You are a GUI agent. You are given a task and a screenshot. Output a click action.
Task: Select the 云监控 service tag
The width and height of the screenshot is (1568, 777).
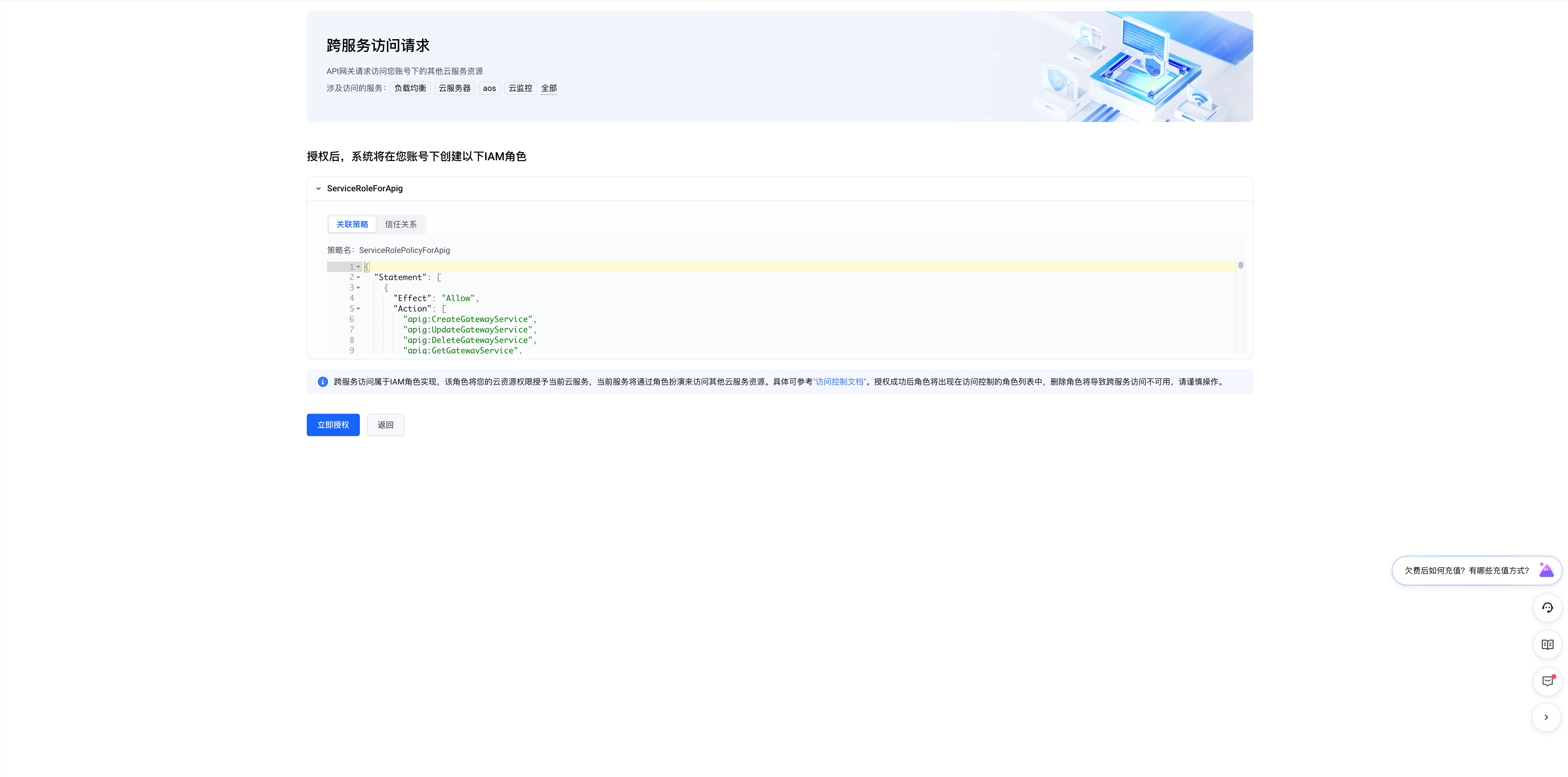[520, 88]
